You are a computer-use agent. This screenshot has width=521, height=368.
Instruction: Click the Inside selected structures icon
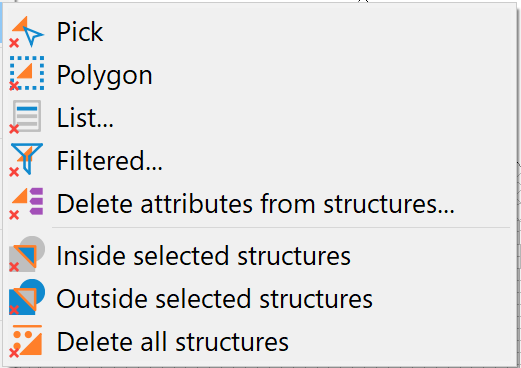27,254
